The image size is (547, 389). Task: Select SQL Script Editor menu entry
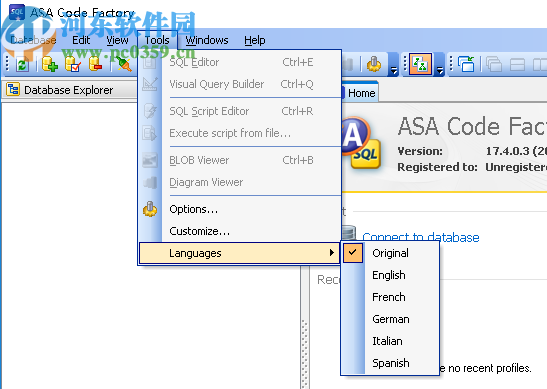240,111
